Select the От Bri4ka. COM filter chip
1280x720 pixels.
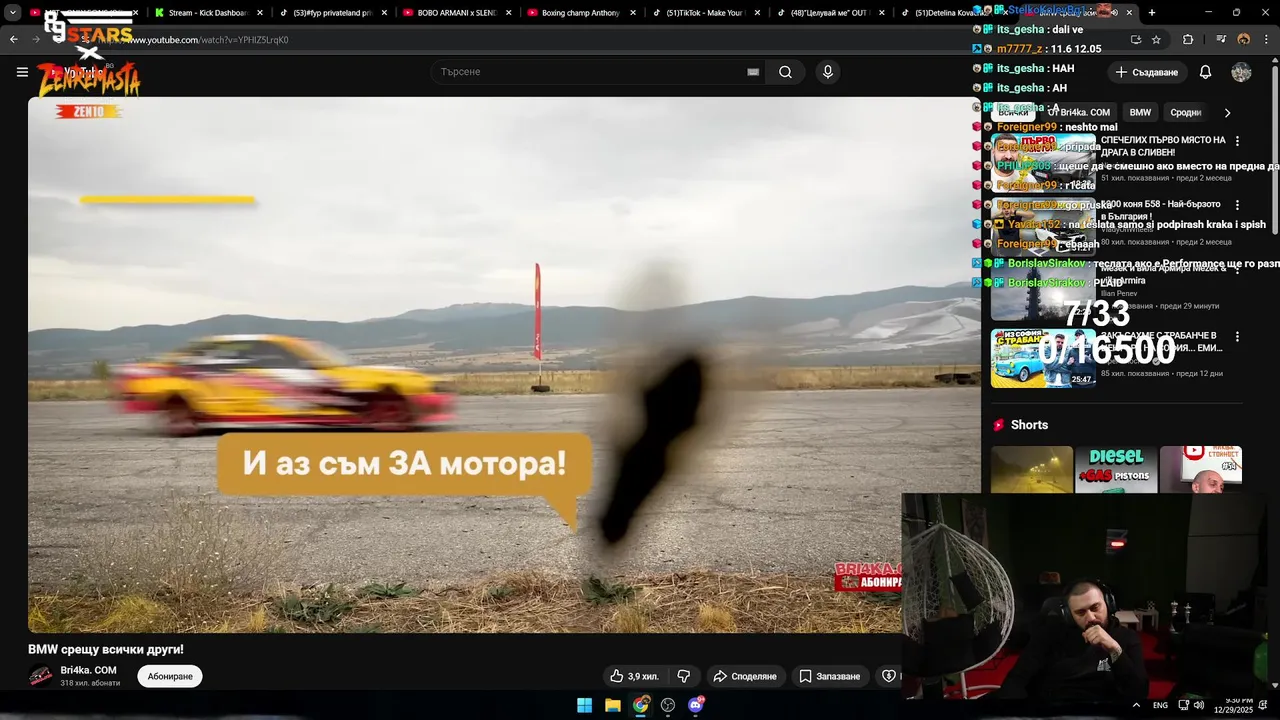pos(1078,113)
